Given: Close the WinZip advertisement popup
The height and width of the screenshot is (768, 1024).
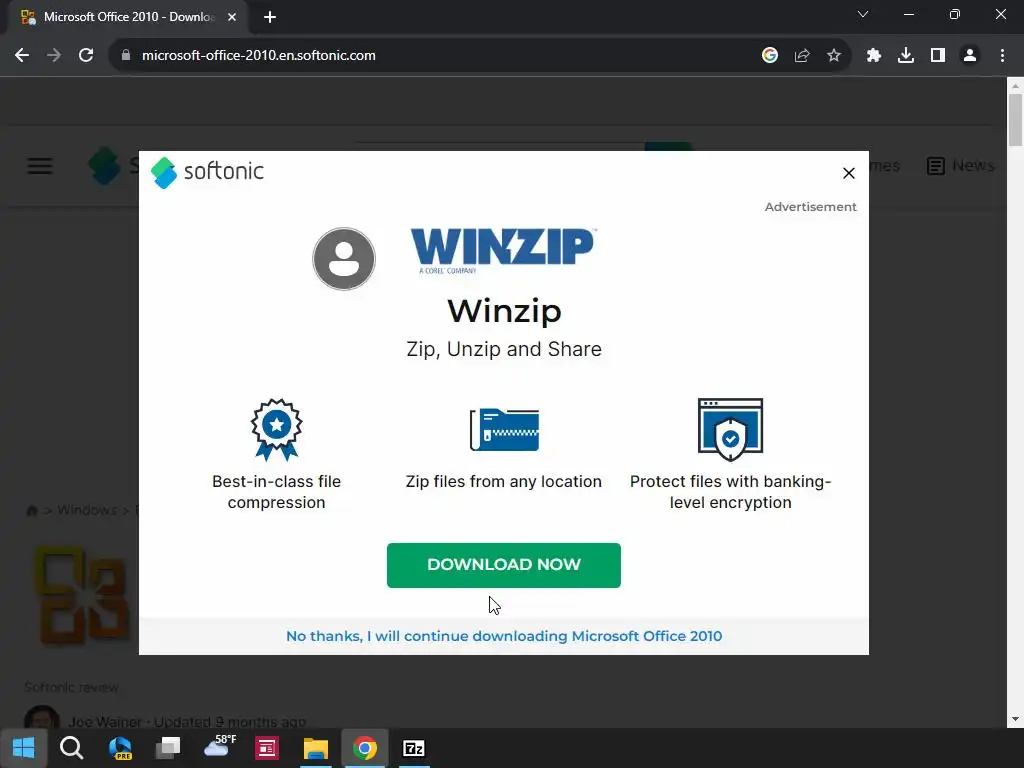Looking at the screenshot, I should 848,173.
